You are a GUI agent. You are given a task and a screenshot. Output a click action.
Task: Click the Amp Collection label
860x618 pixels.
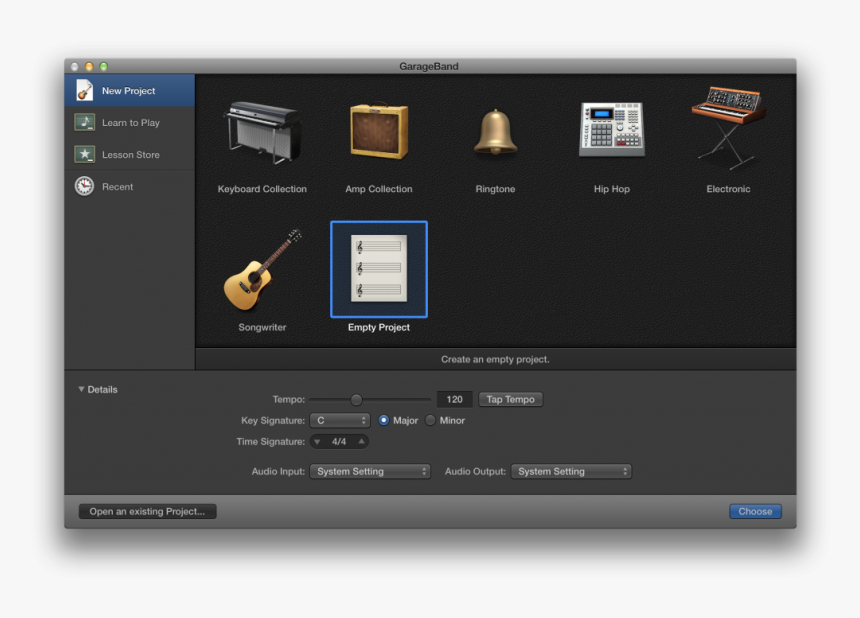coord(379,189)
